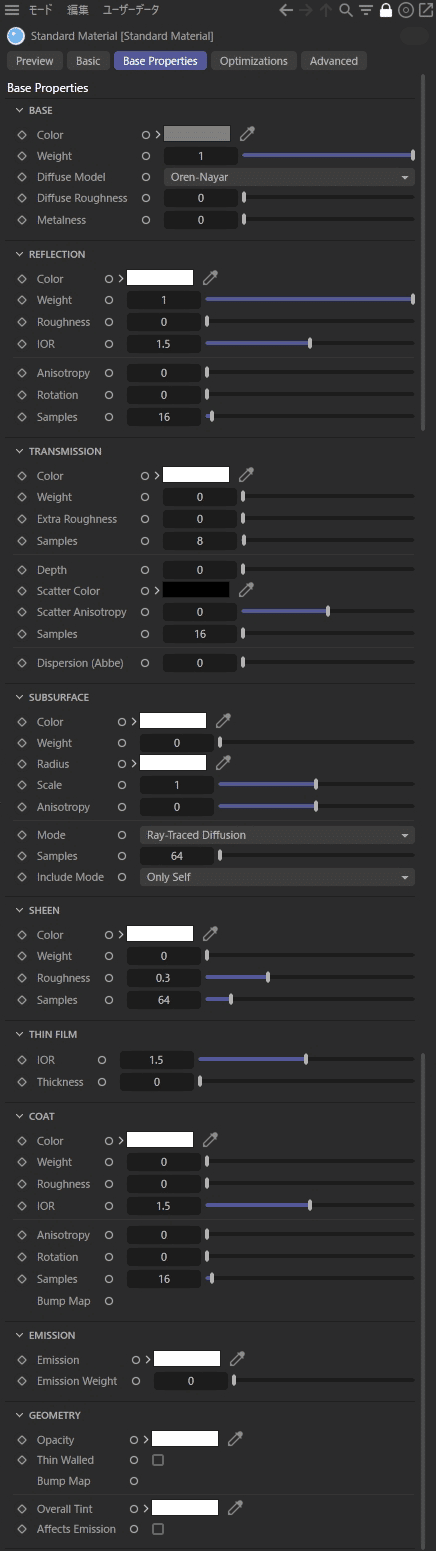The height and width of the screenshot is (1551, 436).
Task: Collapse the GEOMETRY section
Action: 20,1415
